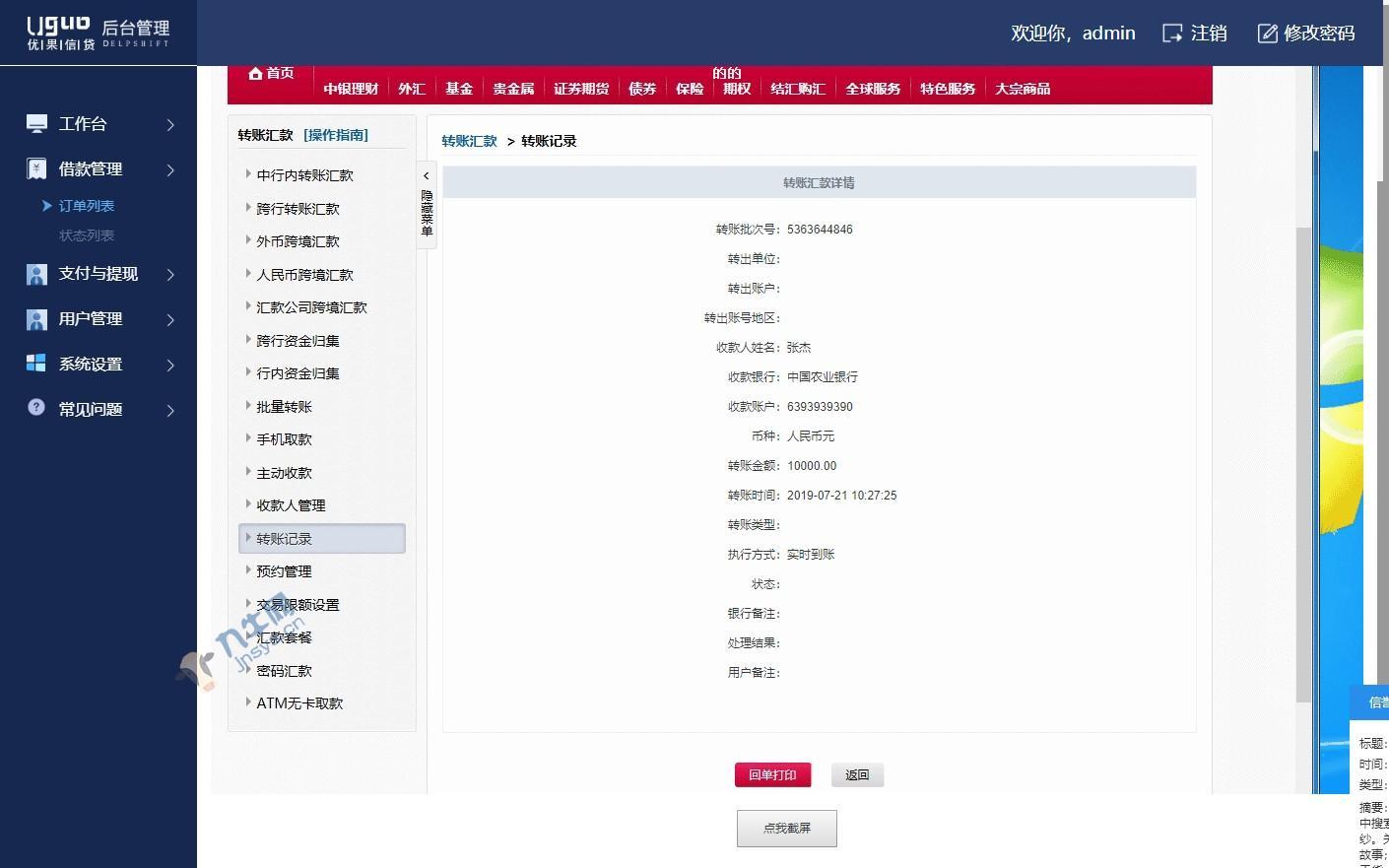Open 收款人管理 menu entry
Viewport: 1389px width, 868px height.
point(291,505)
